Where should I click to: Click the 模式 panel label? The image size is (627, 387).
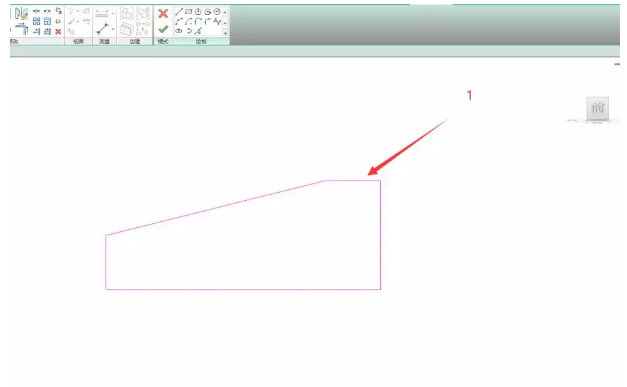tap(163, 41)
